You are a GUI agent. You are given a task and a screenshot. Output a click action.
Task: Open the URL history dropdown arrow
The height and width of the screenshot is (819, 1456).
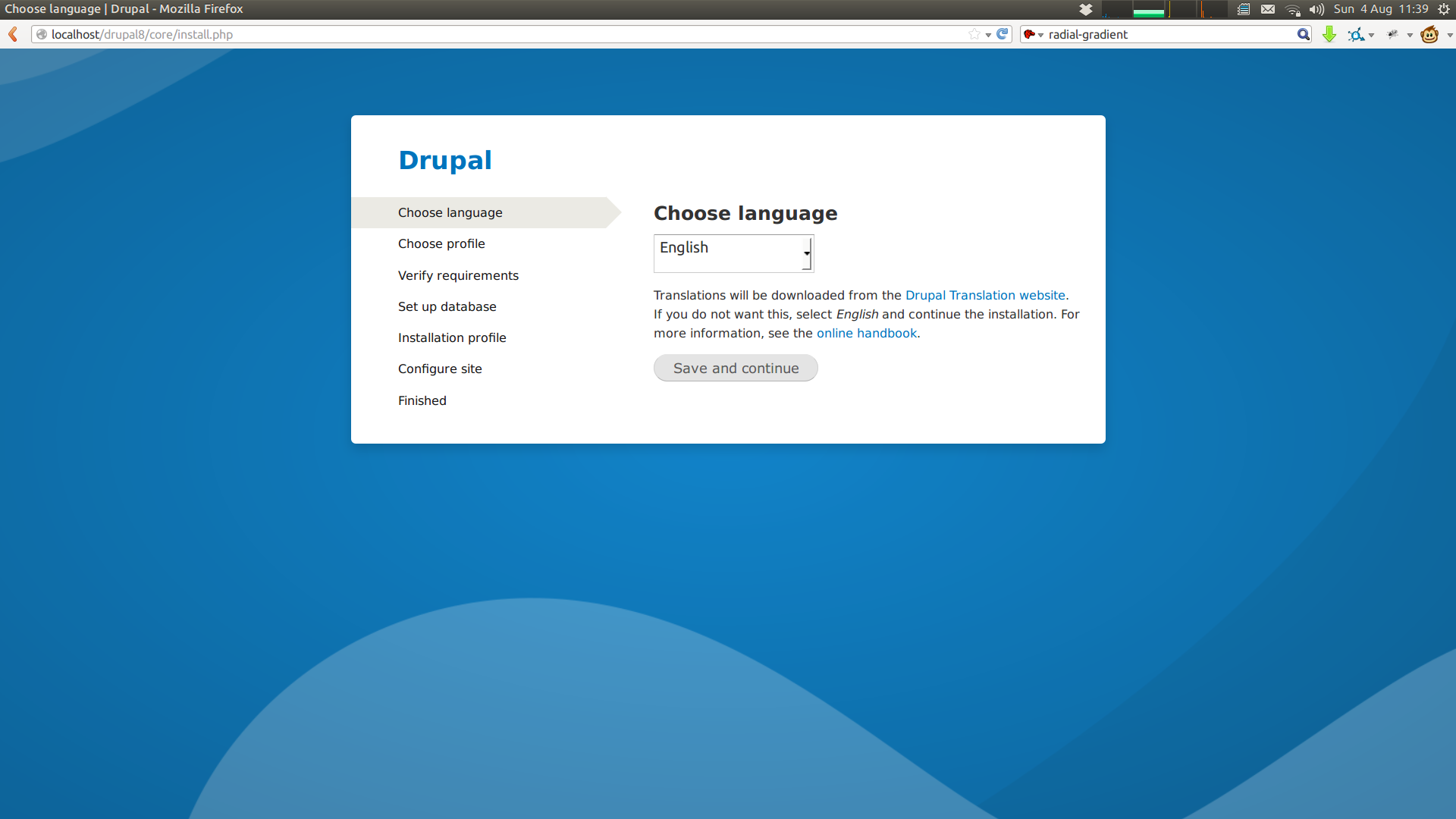click(988, 35)
